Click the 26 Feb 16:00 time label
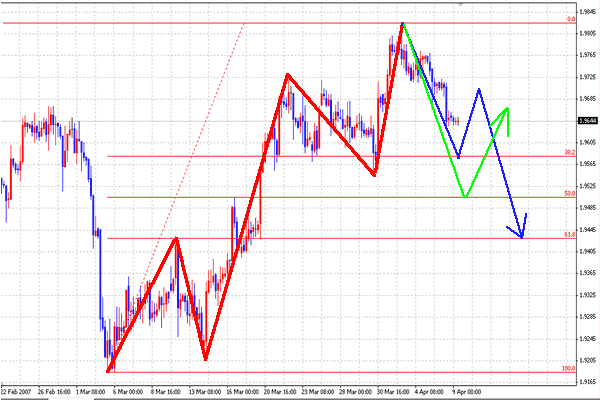The width and height of the screenshot is (600, 400). [54, 392]
